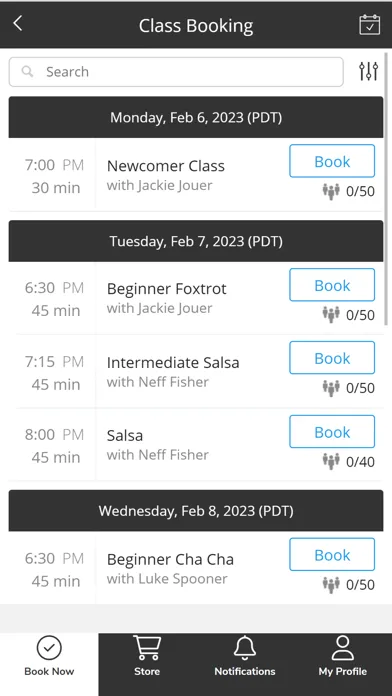Open the filter sliders icon beside Search
Viewport: 392px width, 696px height.
tap(368, 71)
